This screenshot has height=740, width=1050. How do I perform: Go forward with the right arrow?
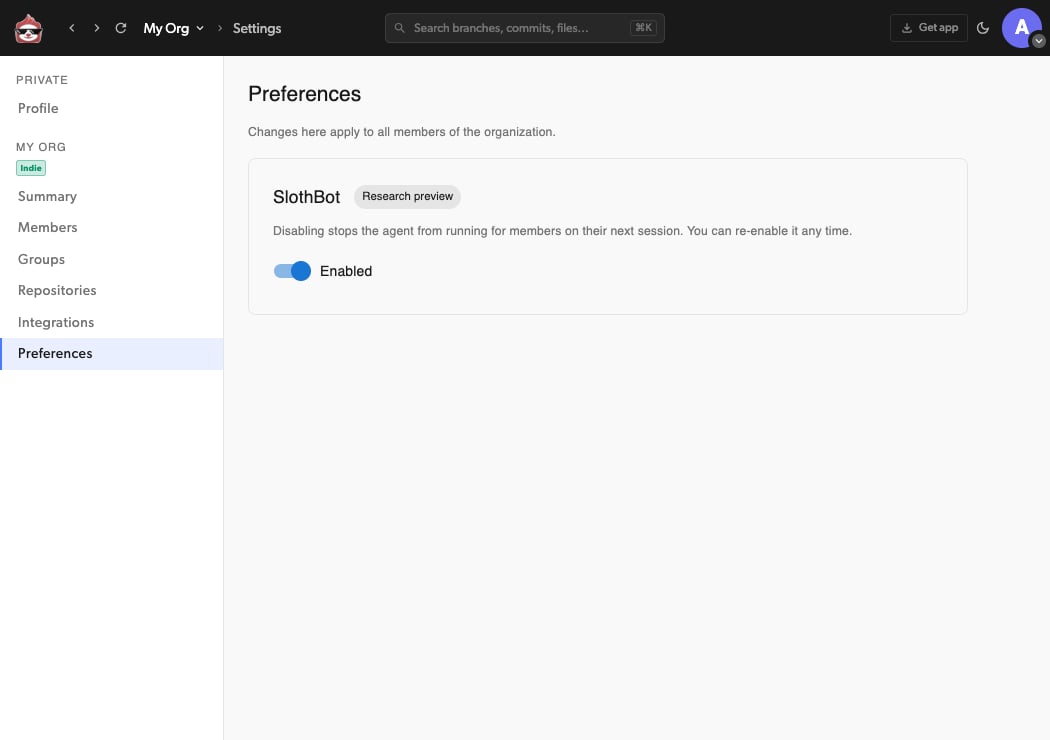point(96,28)
